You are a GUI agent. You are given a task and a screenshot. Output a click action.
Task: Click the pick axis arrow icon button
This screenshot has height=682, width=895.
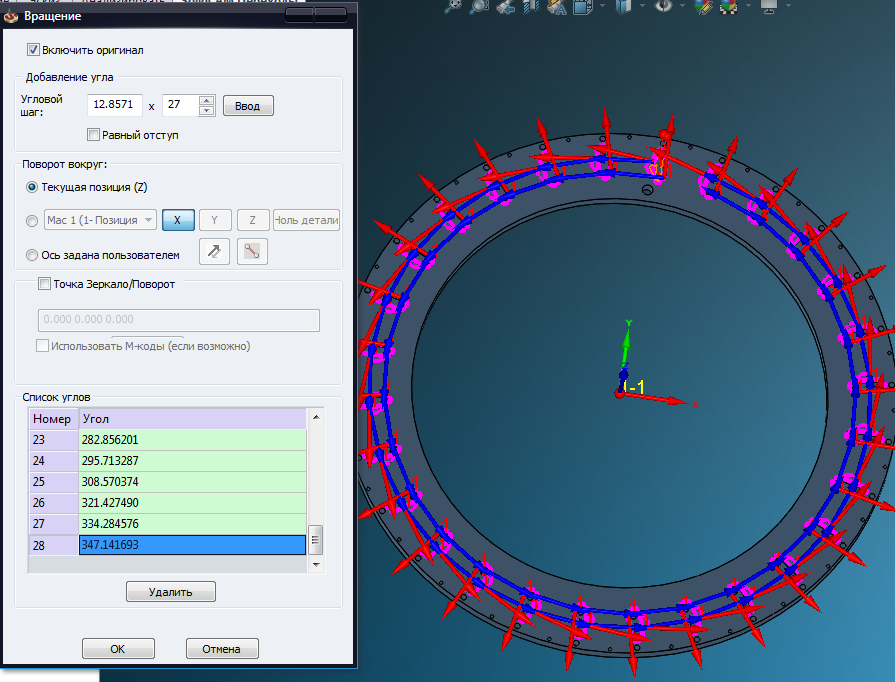215,252
